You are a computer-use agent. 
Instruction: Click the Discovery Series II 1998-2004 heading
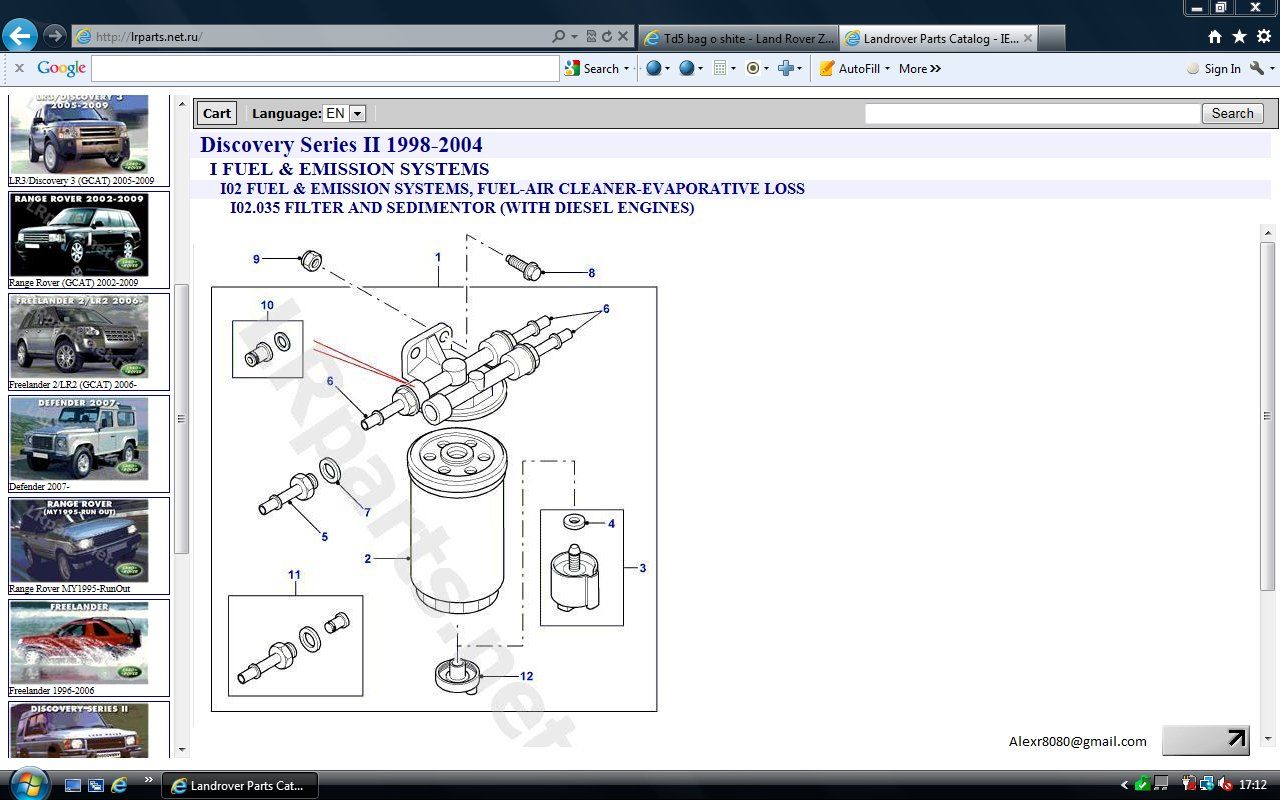point(341,145)
